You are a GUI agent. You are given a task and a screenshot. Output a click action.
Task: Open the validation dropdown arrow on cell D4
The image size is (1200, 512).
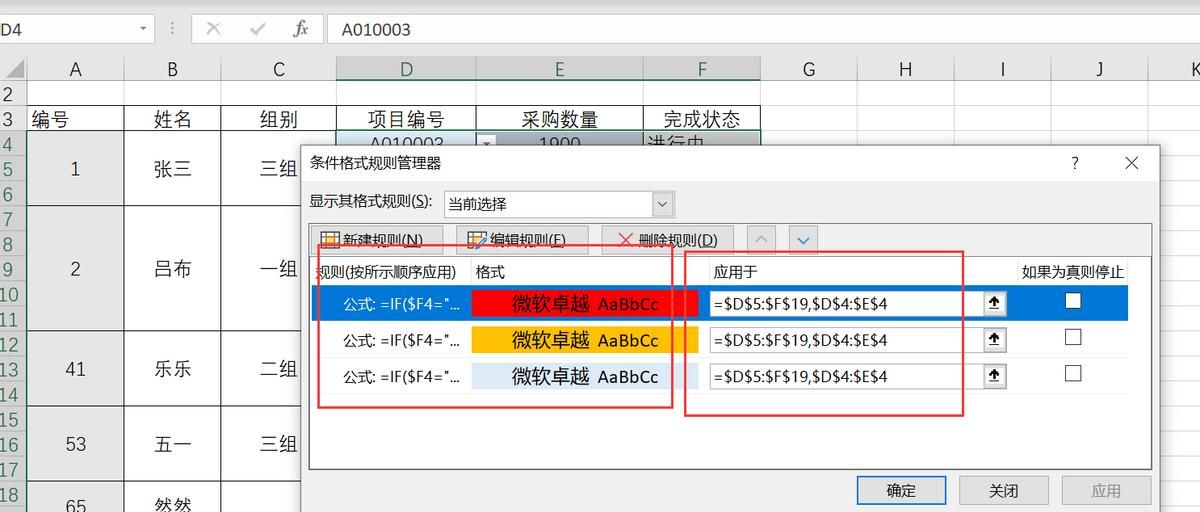(x=486, y=143)
